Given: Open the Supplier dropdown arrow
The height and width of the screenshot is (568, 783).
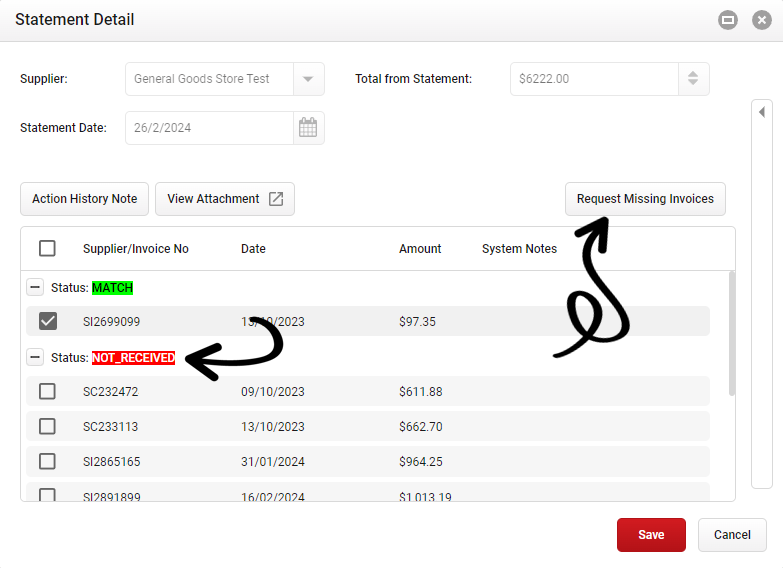Looking at the screenshot, I should 308,79.
